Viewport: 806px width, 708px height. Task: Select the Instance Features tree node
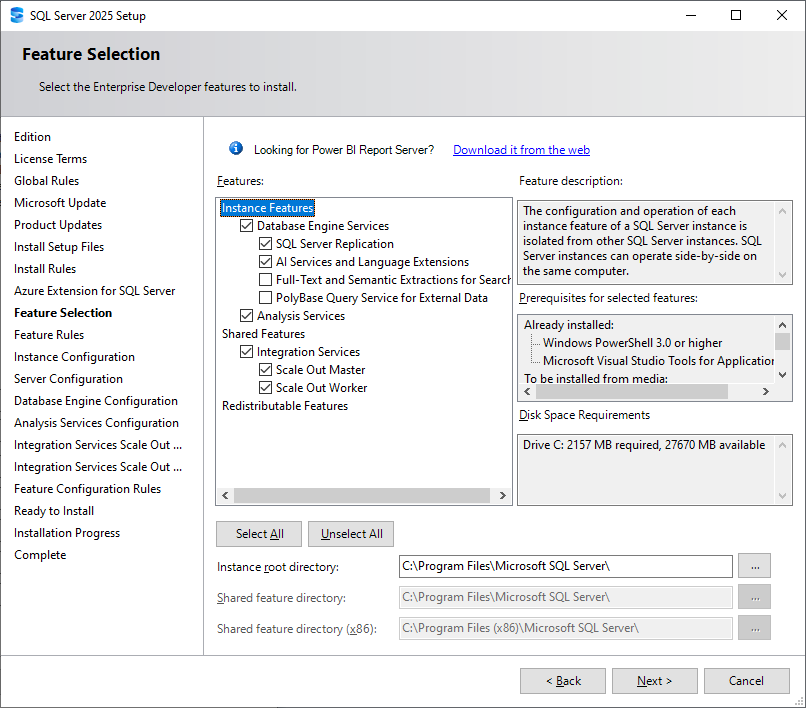(x=267, y=208)
